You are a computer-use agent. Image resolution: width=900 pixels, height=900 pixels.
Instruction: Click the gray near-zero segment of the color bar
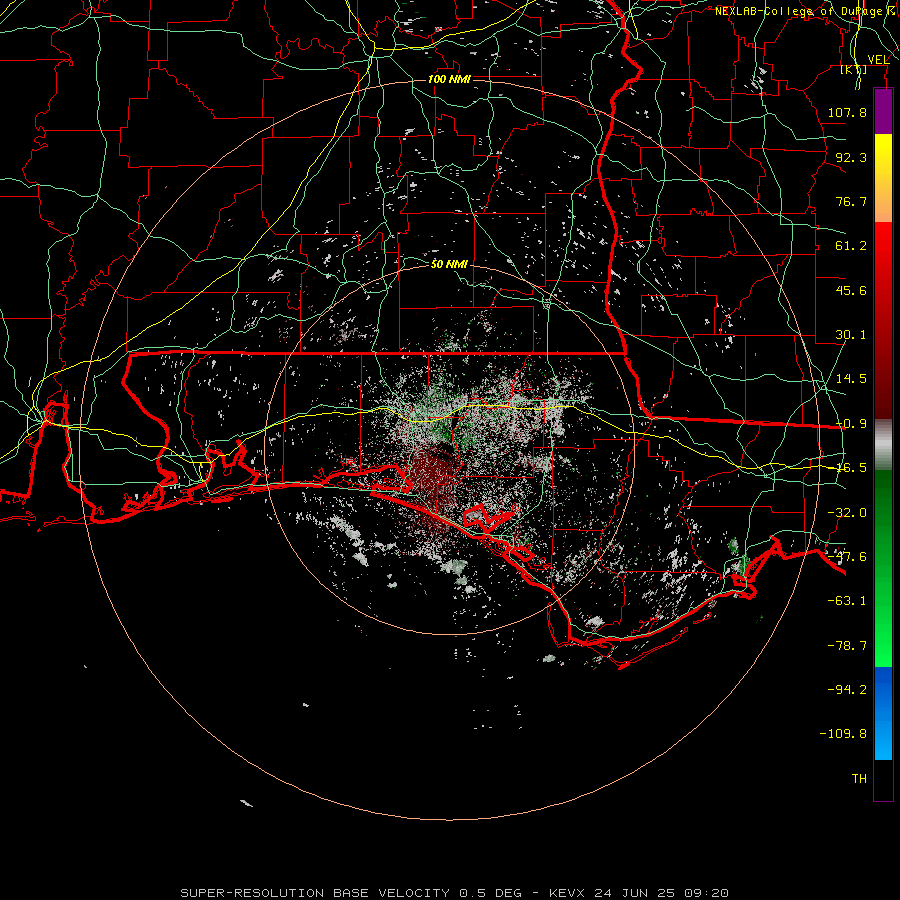[x=883, y=445]
